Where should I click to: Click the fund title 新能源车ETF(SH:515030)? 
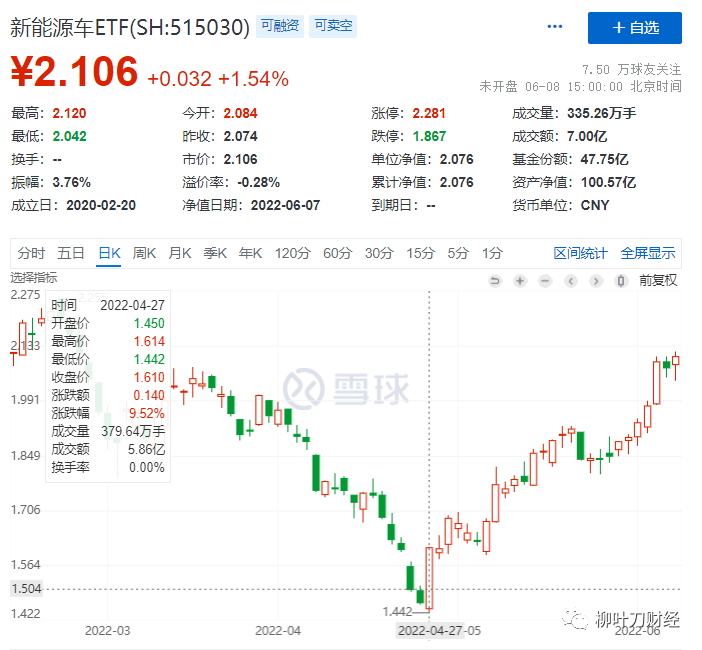coord(130,27)
